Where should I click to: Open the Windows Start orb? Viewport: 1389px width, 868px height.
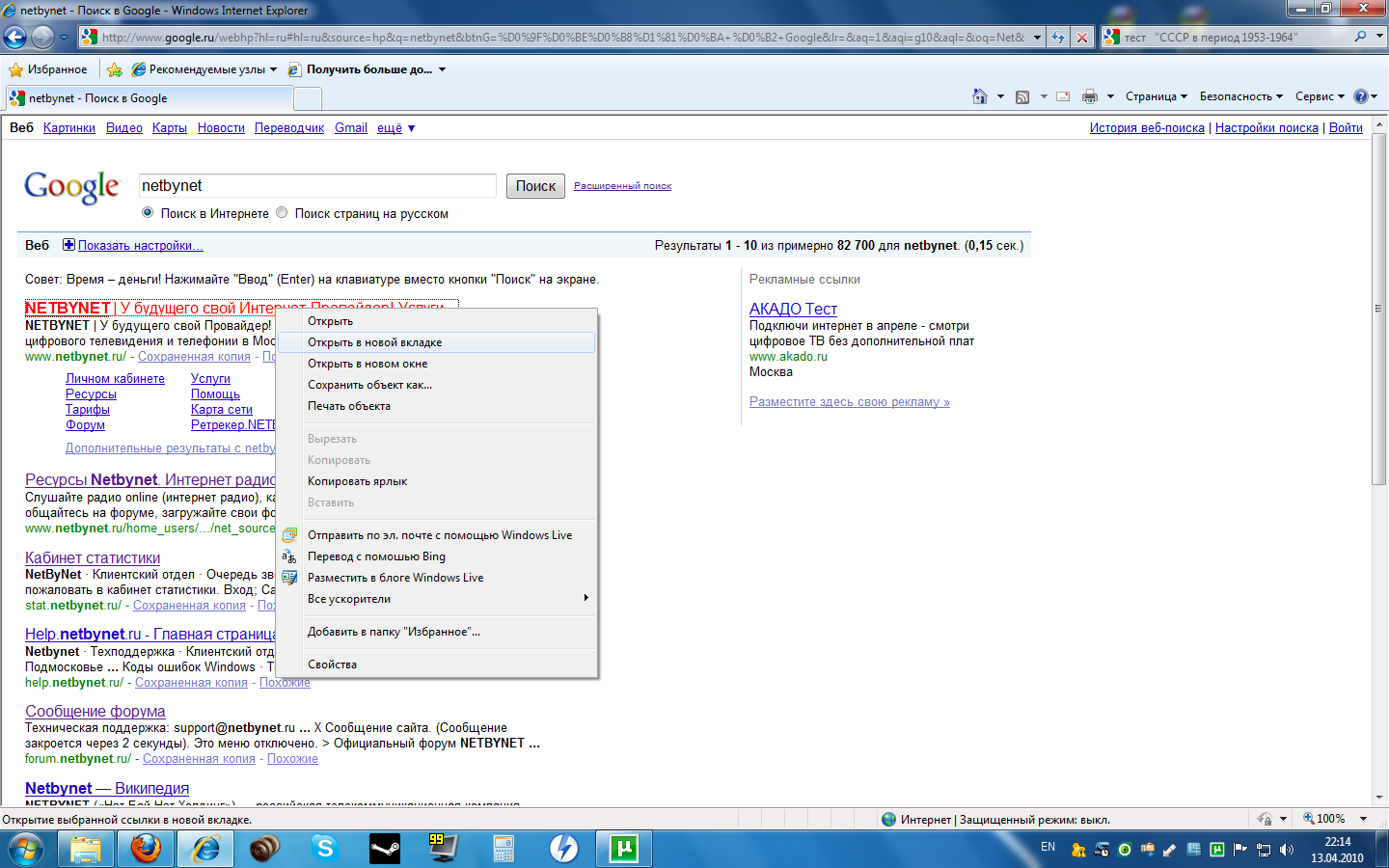(x=26, y=849)
